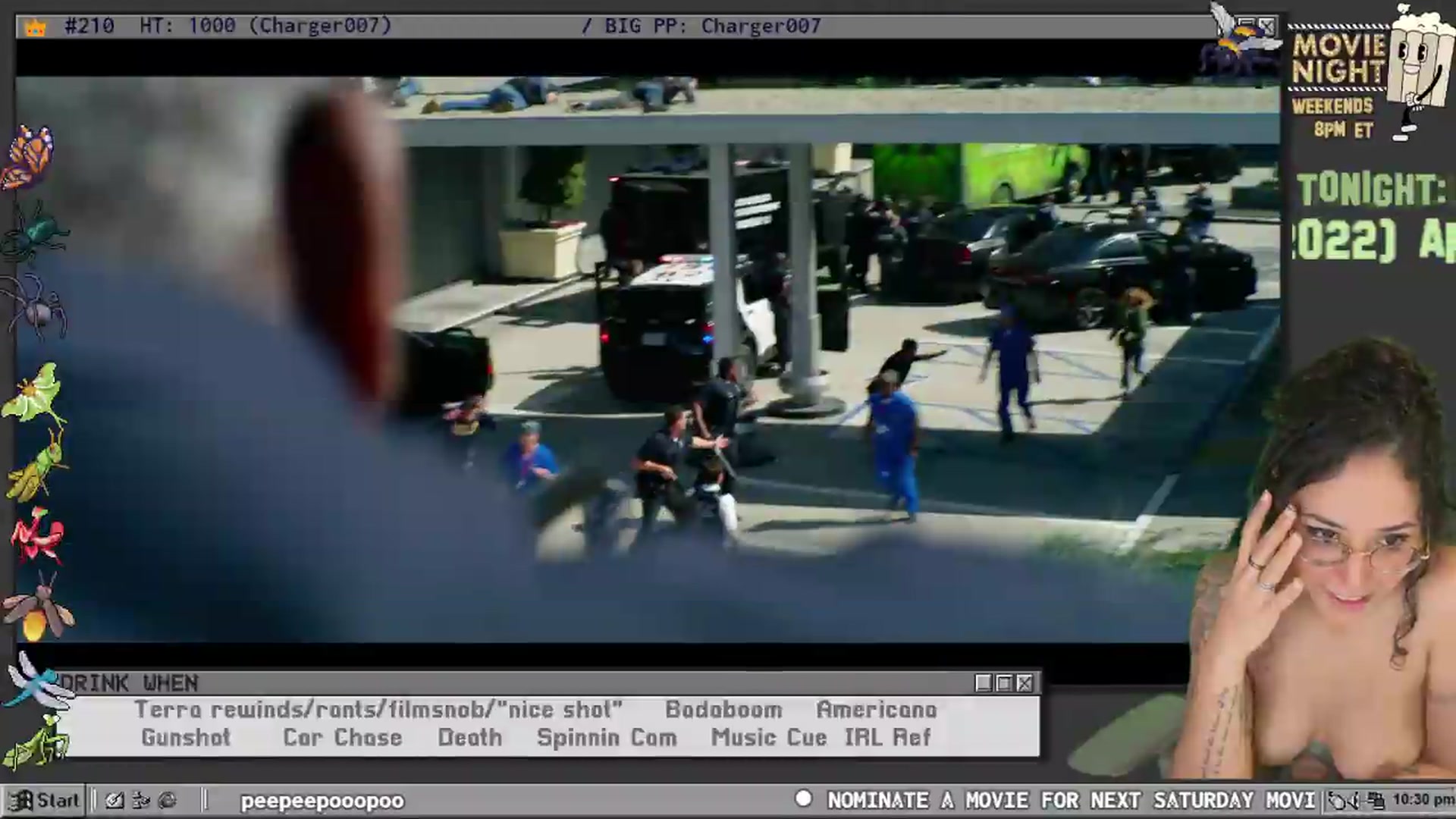Select the 'Terra rewinds/rants/filmsnob' drink rule

point(378,710)
